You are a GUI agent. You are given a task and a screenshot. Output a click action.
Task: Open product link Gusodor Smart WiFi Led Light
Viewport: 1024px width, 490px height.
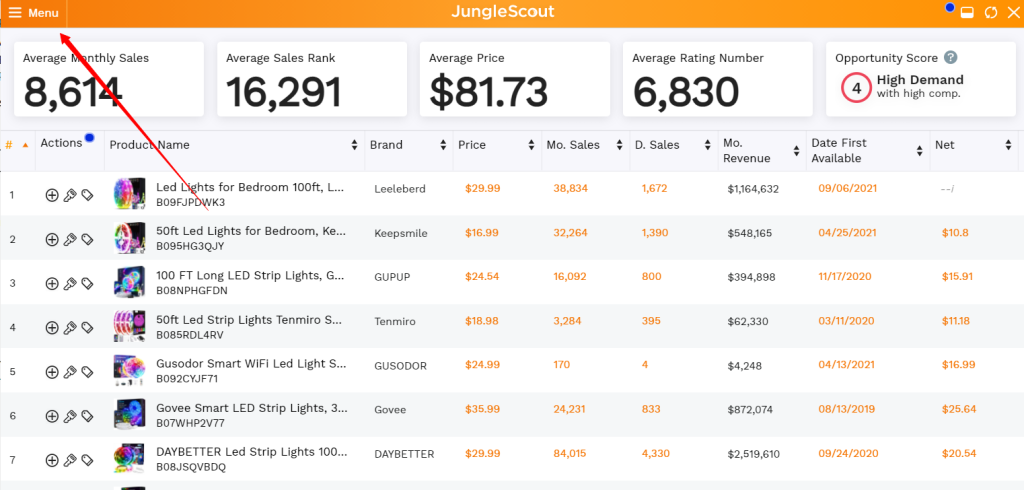click(x=251, y=364)
